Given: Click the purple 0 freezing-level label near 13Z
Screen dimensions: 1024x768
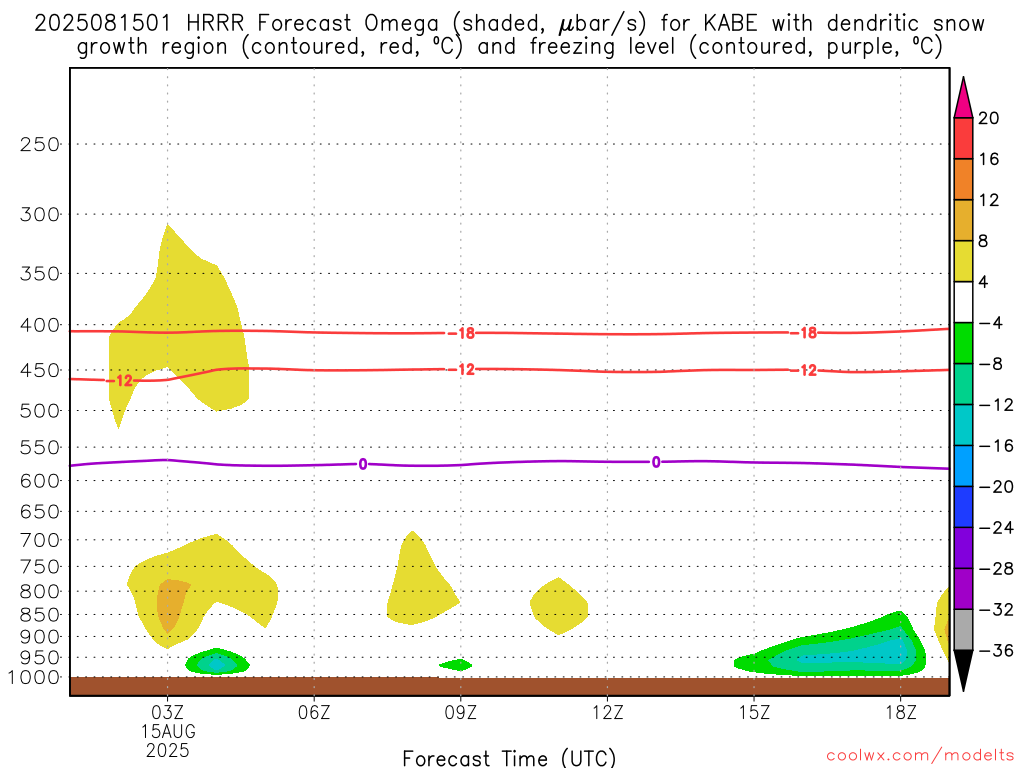Looking at the screenshot, I should [x=656, y=462].
